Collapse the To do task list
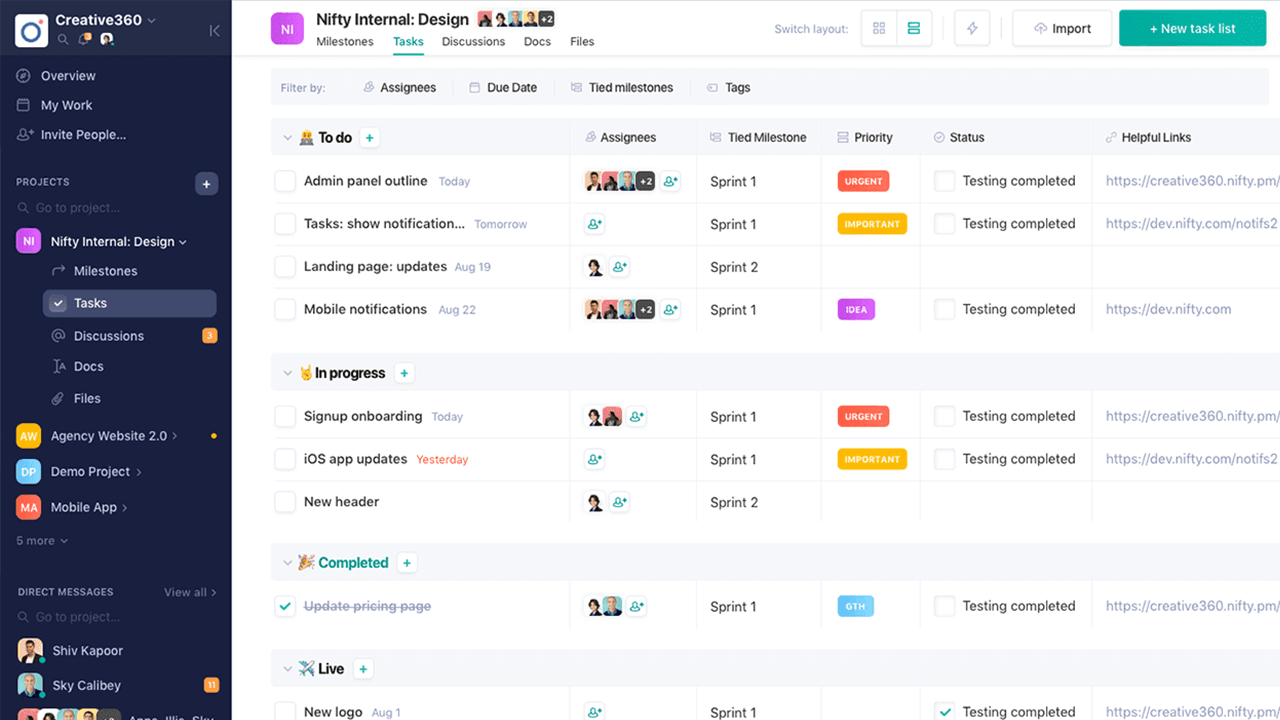 click(287, 138)
